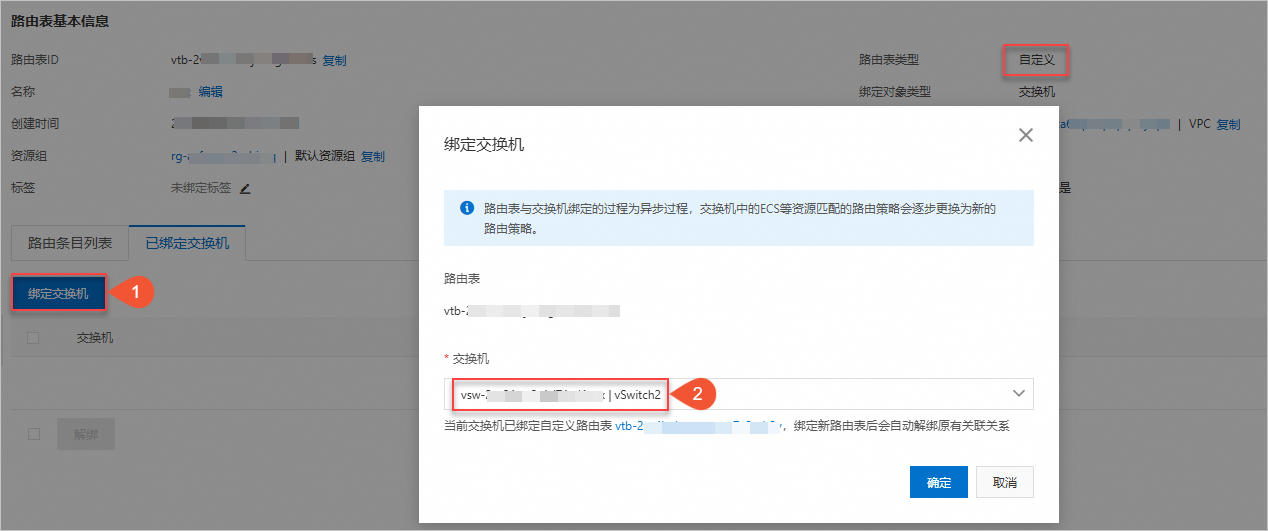Copy VPC ID via 复制 link
1268x531 pixels.
1228,124
